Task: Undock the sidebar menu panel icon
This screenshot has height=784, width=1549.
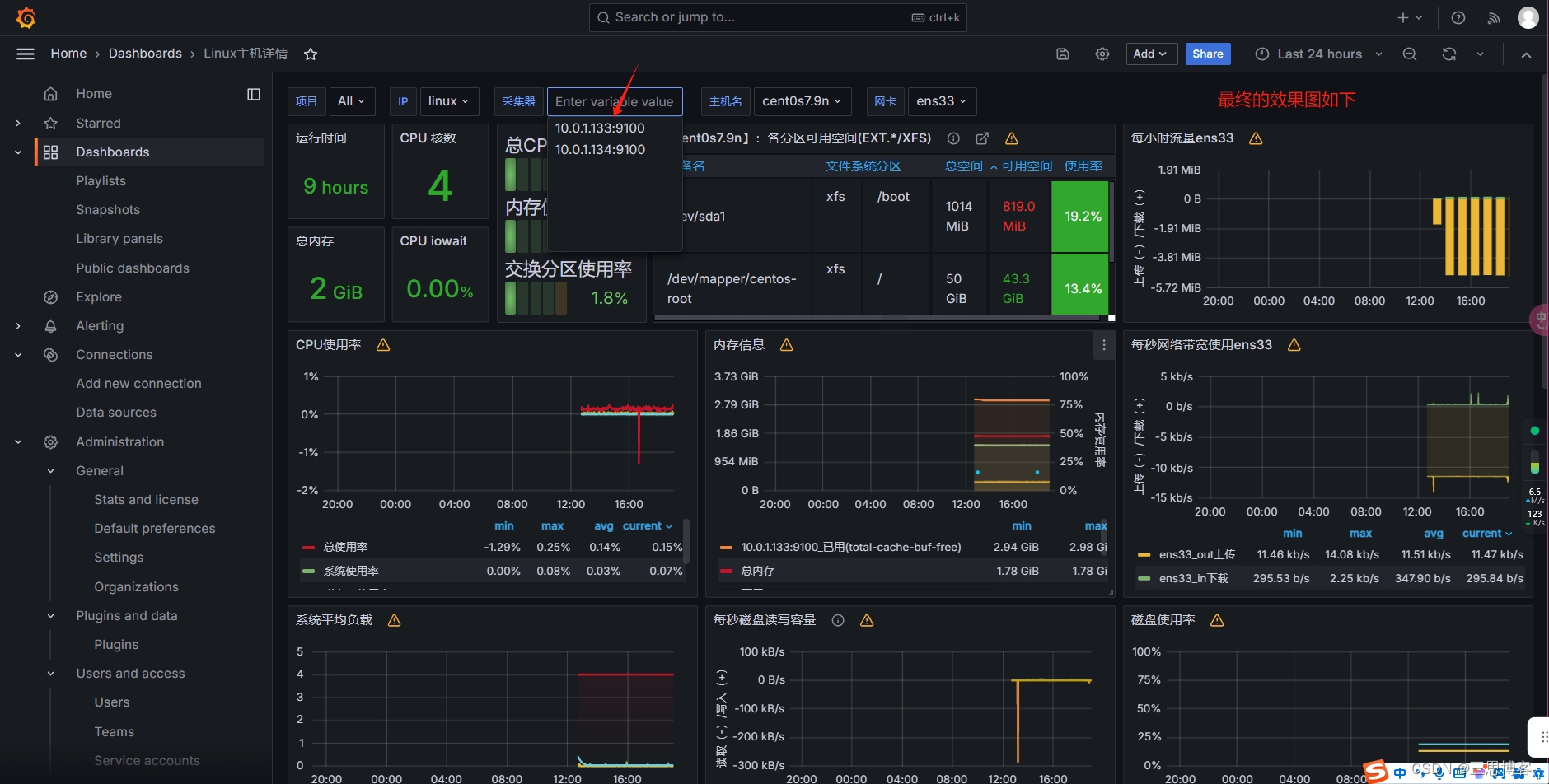Action: click(x=254, y=94)
